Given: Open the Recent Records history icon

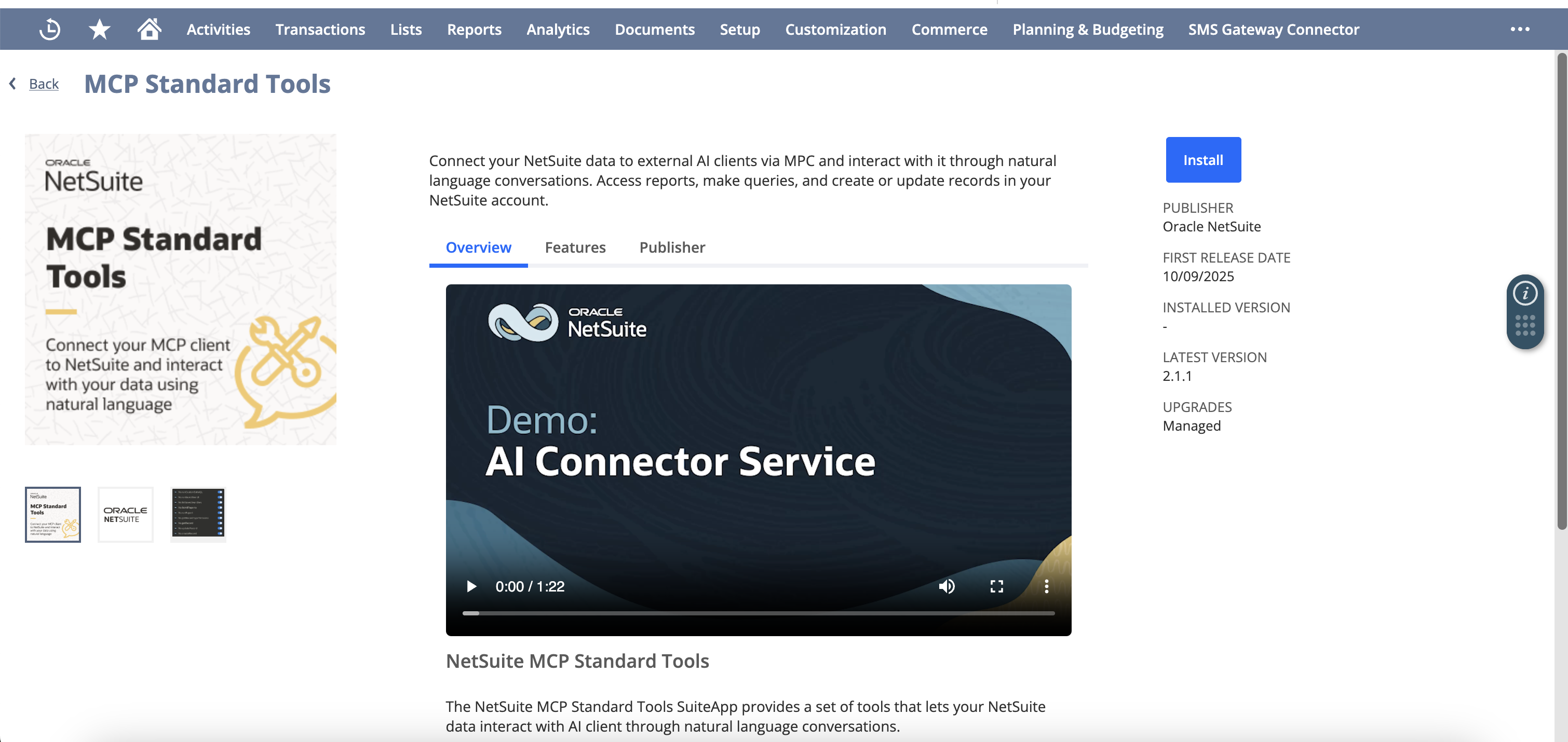Looking at the screenshot, I should (x=49, y=29).
